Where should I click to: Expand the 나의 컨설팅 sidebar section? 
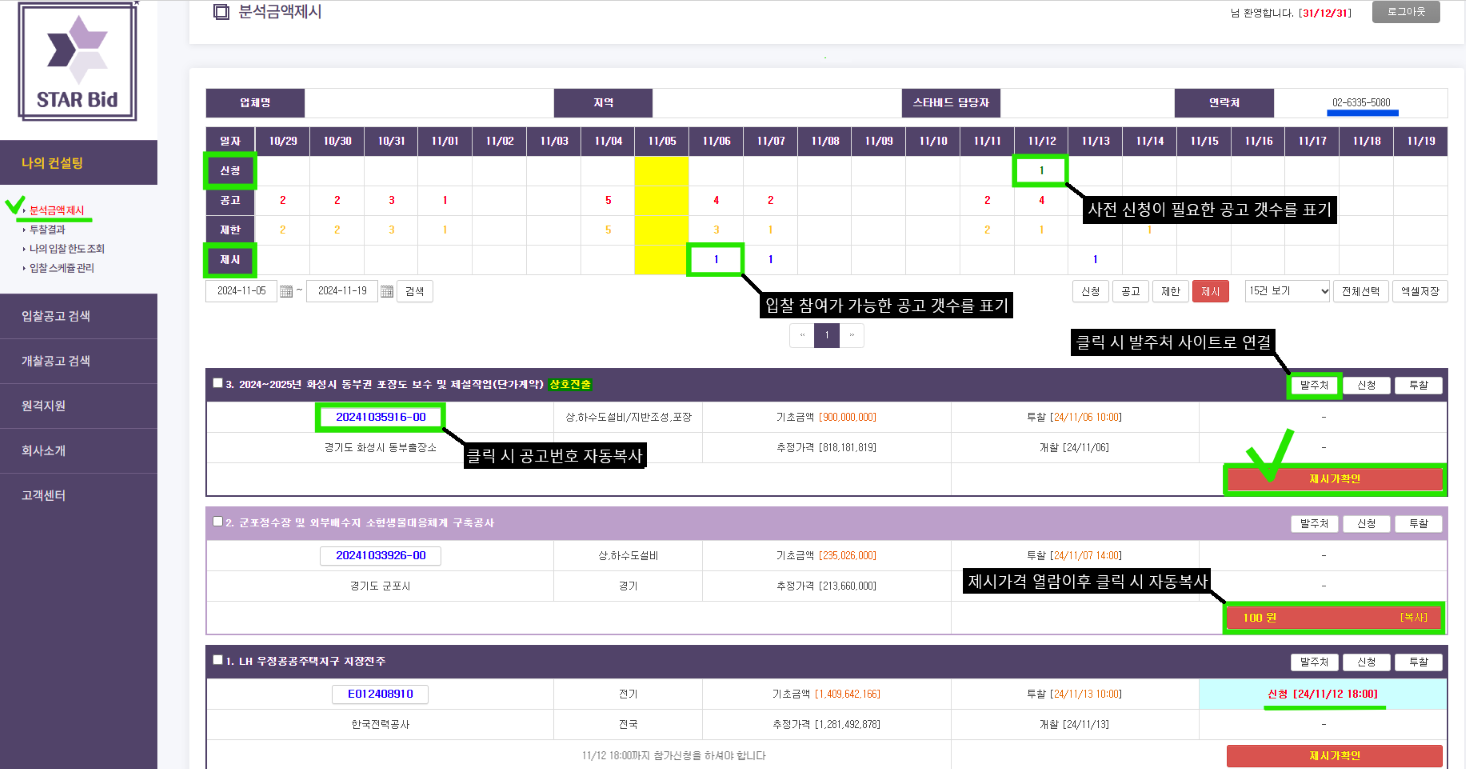(78, 163)
